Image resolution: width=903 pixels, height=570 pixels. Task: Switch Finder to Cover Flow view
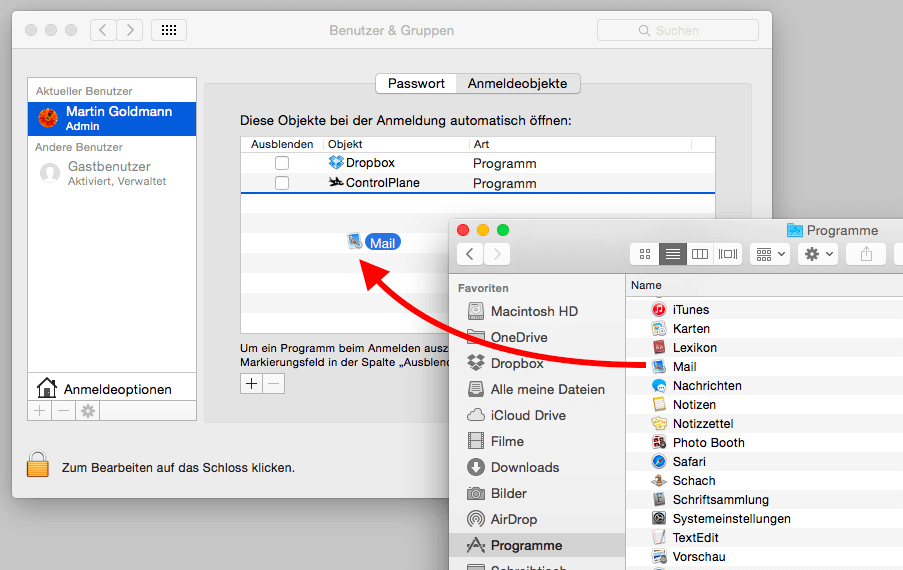727,254
